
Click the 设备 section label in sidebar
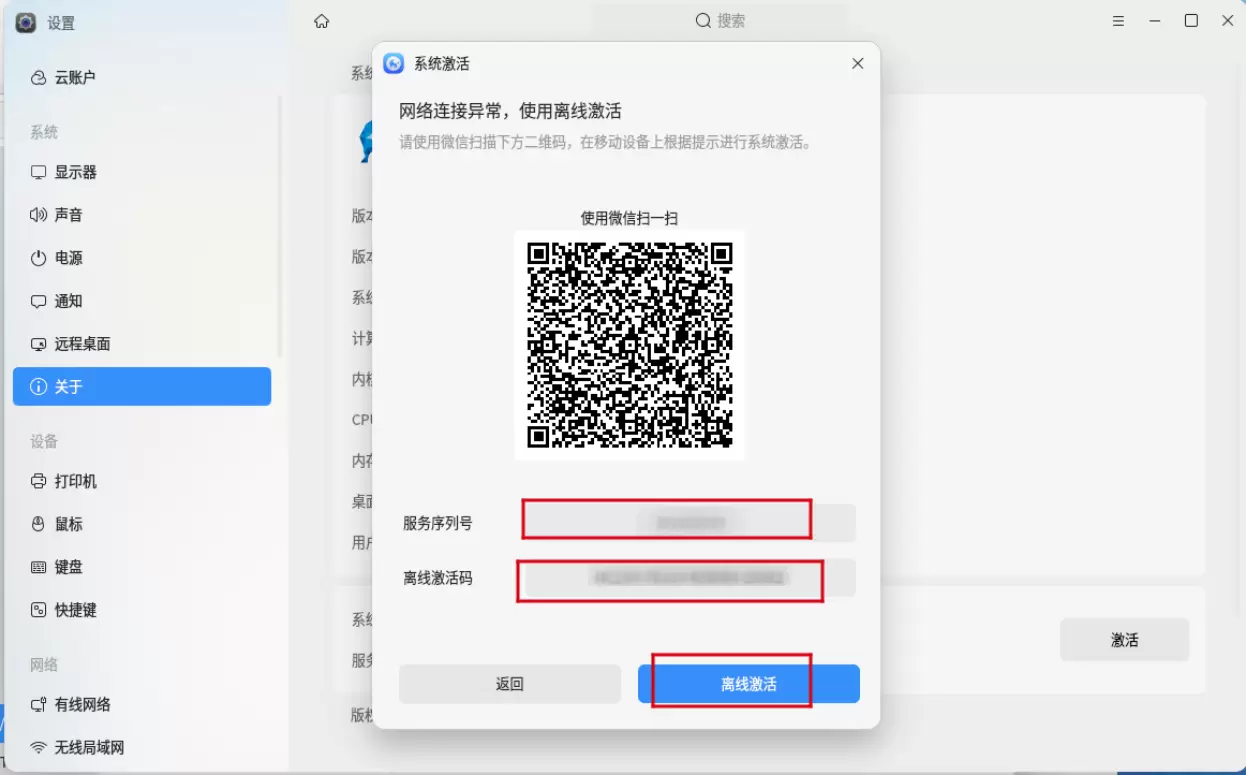click(x=44, y=441)
